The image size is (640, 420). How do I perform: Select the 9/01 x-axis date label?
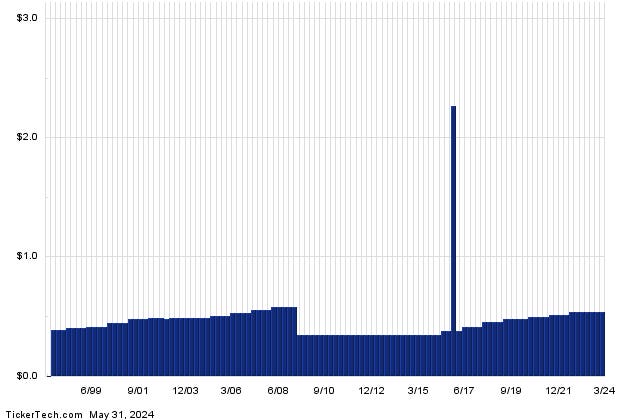click(x=138, y=391)
